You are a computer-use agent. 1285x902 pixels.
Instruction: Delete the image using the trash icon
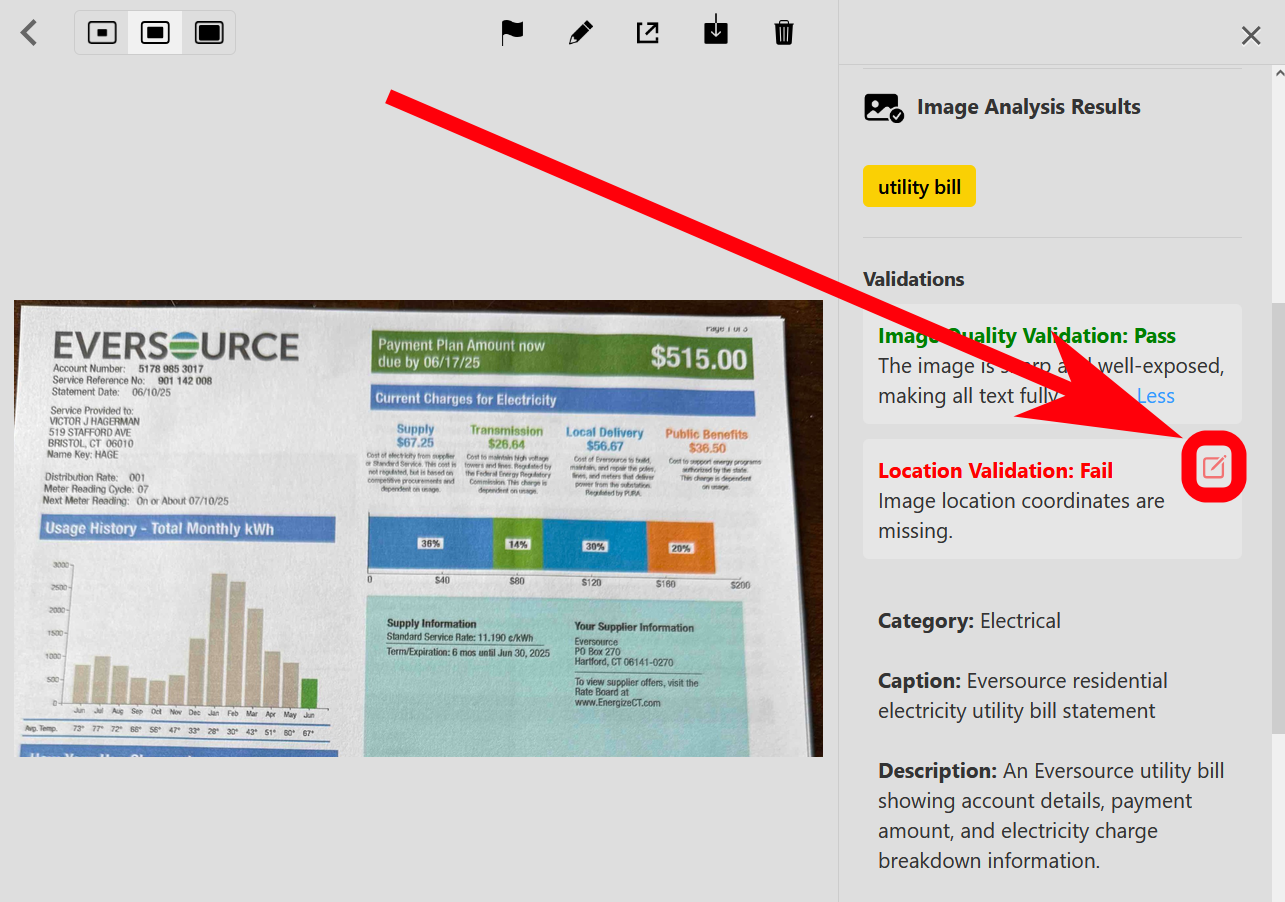(784, 33)
